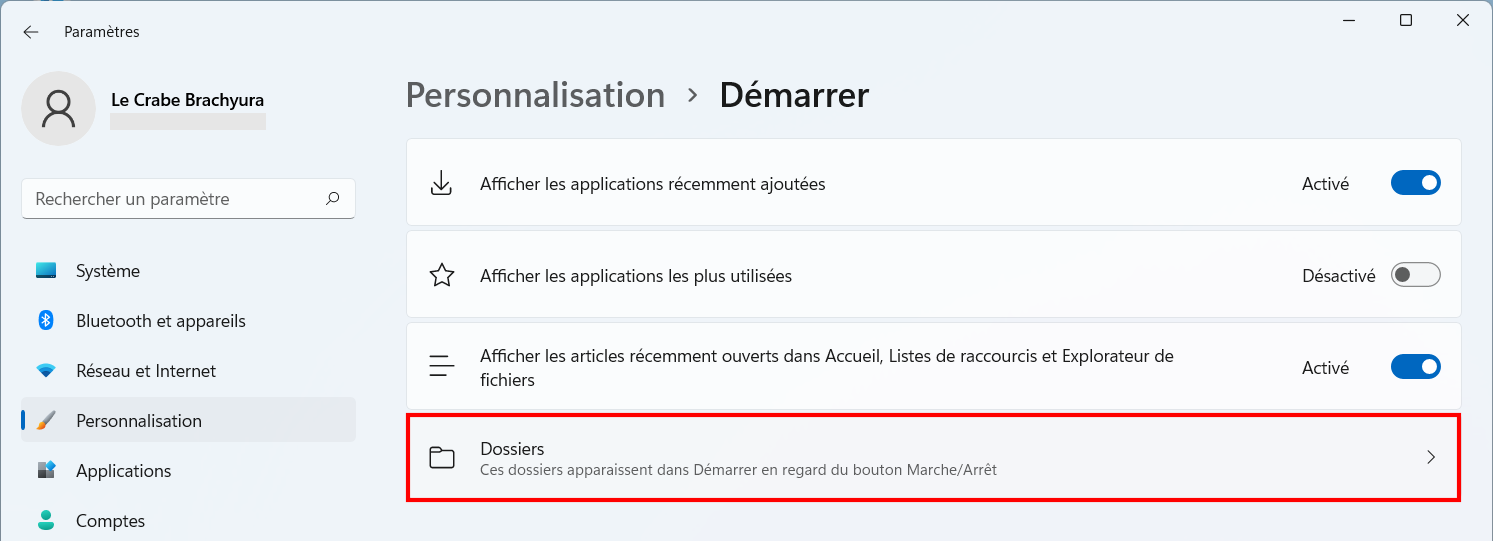Click the Comptes person icon
The width and height of the screenshot is (1493, 541).
pyautogui.click(x=46, y=520)
